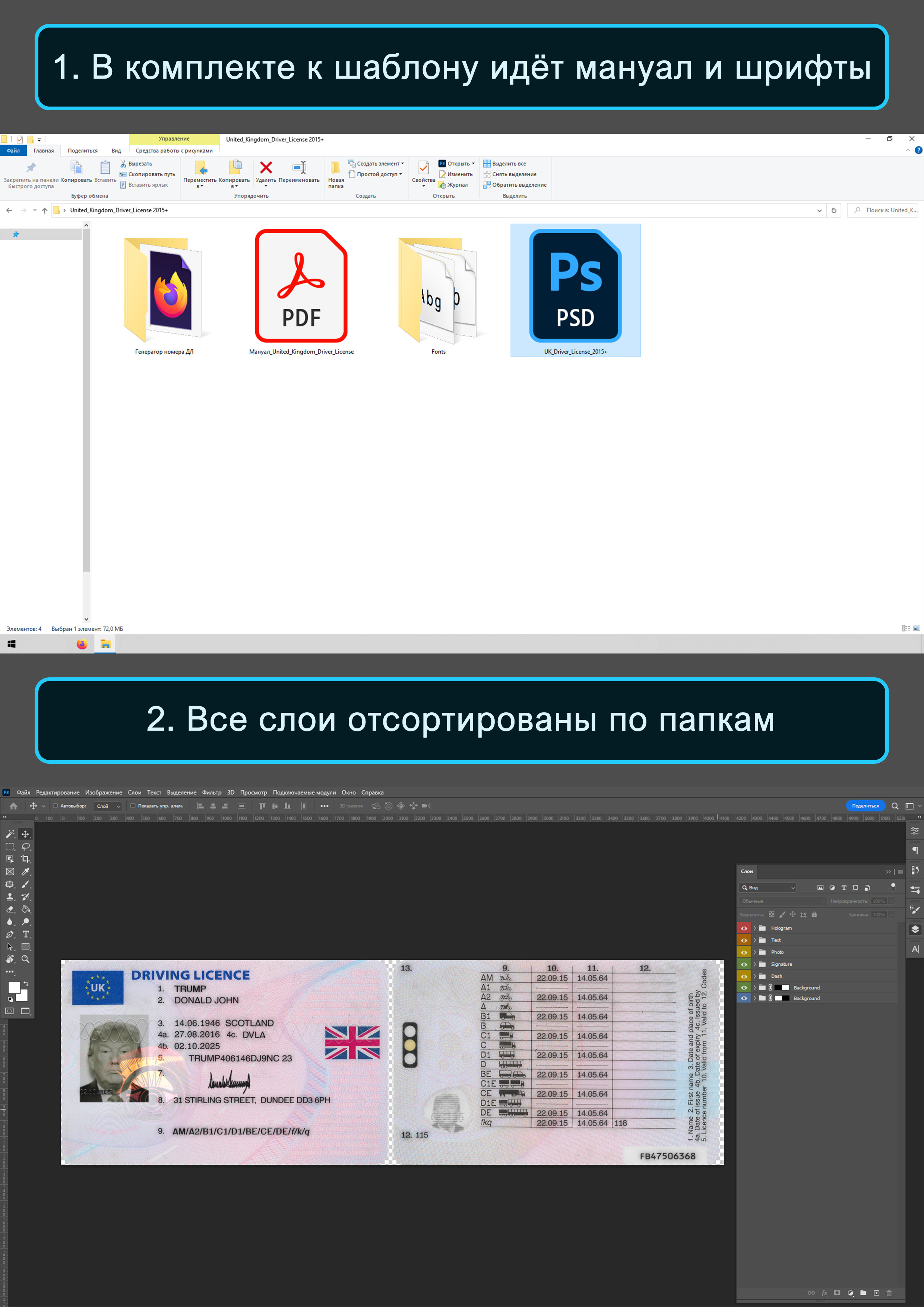Expand the Text layer group
The height and width of the screenshot is (1307, 924).
[x=754, y=940]
